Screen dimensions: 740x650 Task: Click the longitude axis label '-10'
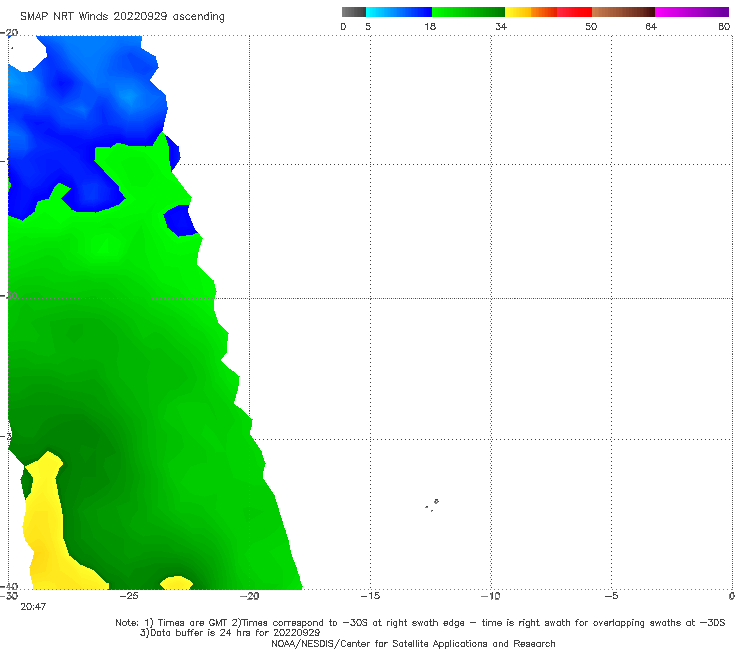tap(490, 596)
